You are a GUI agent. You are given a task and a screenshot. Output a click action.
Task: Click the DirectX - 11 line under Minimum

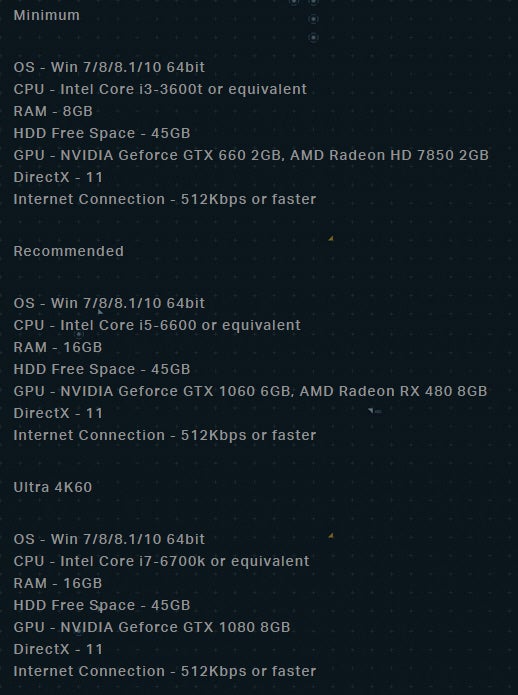[x=58, y=177]
